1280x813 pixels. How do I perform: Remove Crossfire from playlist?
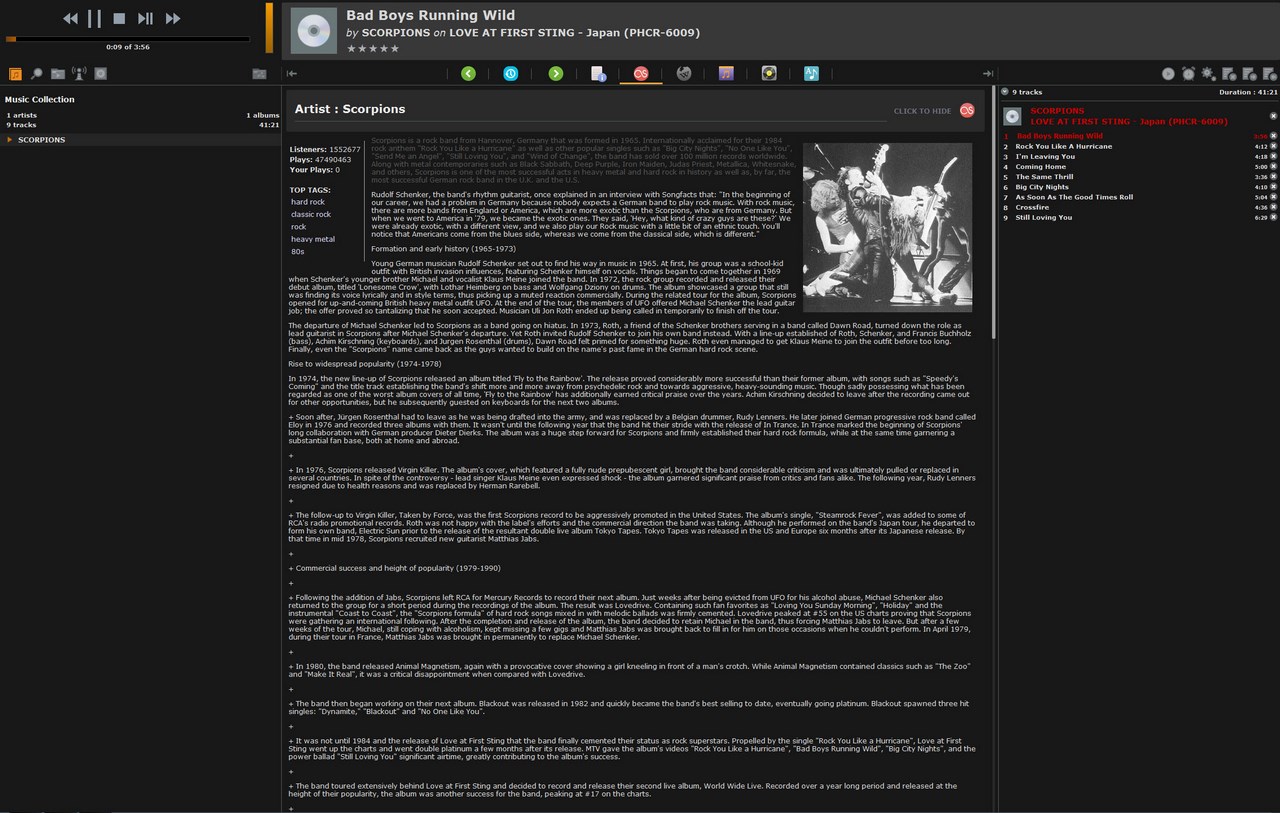coord(1273,207)
